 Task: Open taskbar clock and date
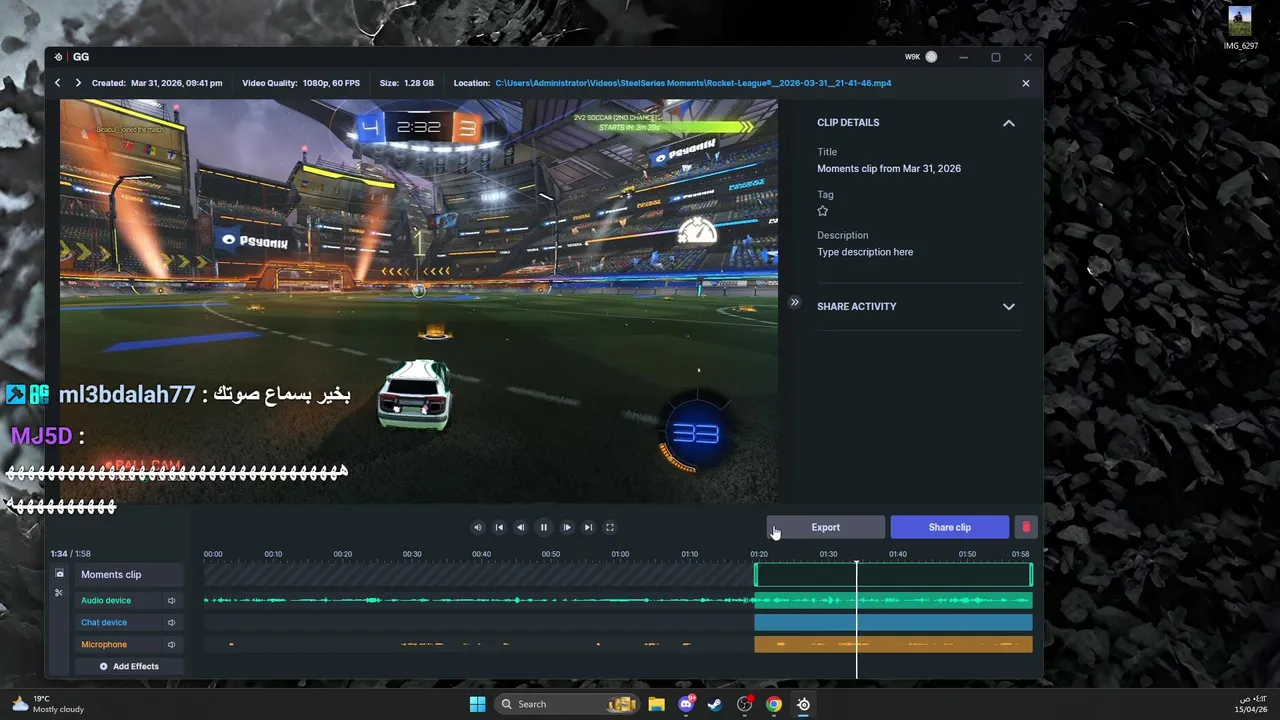[1252, 704]
